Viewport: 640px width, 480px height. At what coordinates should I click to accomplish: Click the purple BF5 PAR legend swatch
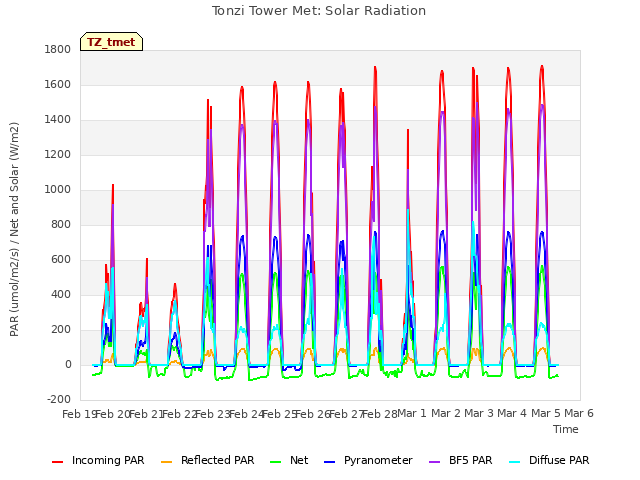tap(435, 462)
